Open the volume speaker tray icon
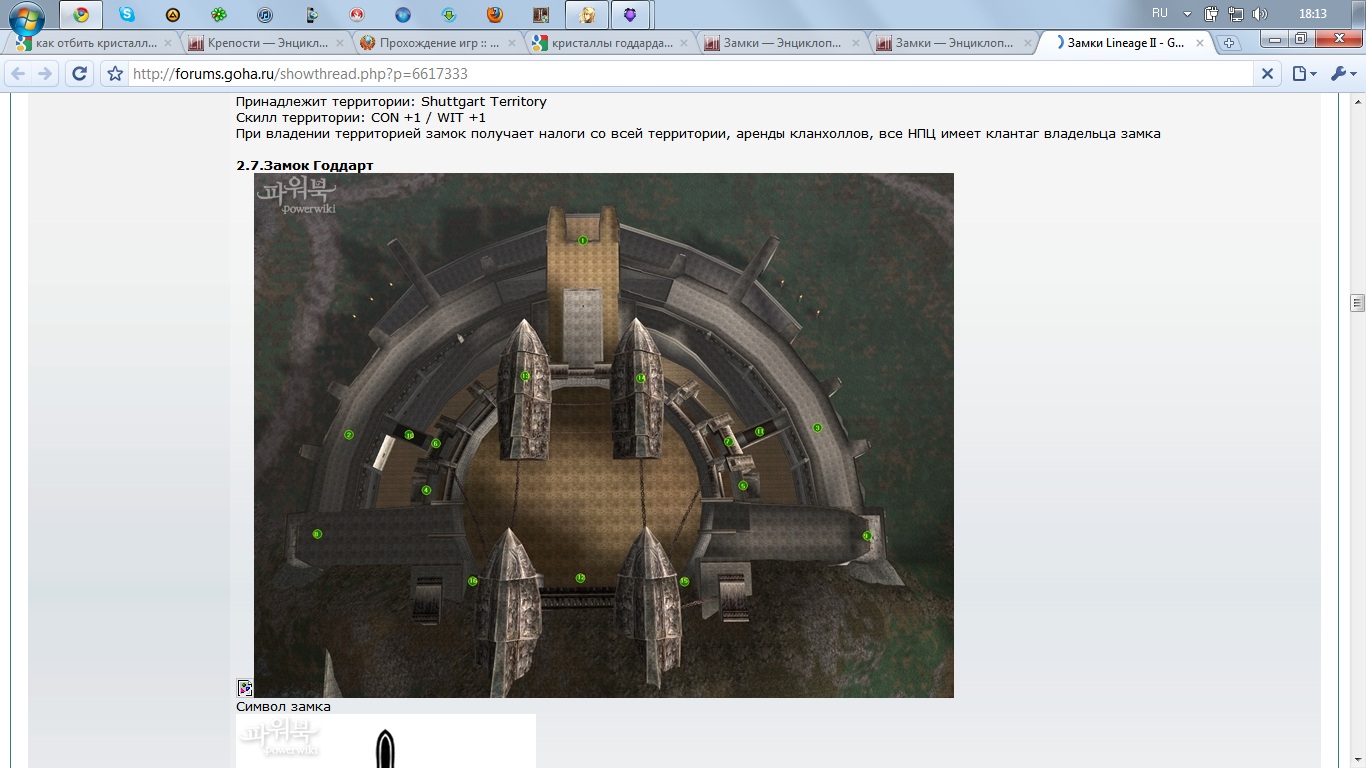The width and height of the screenshot is (1366, 768). 1260,14
